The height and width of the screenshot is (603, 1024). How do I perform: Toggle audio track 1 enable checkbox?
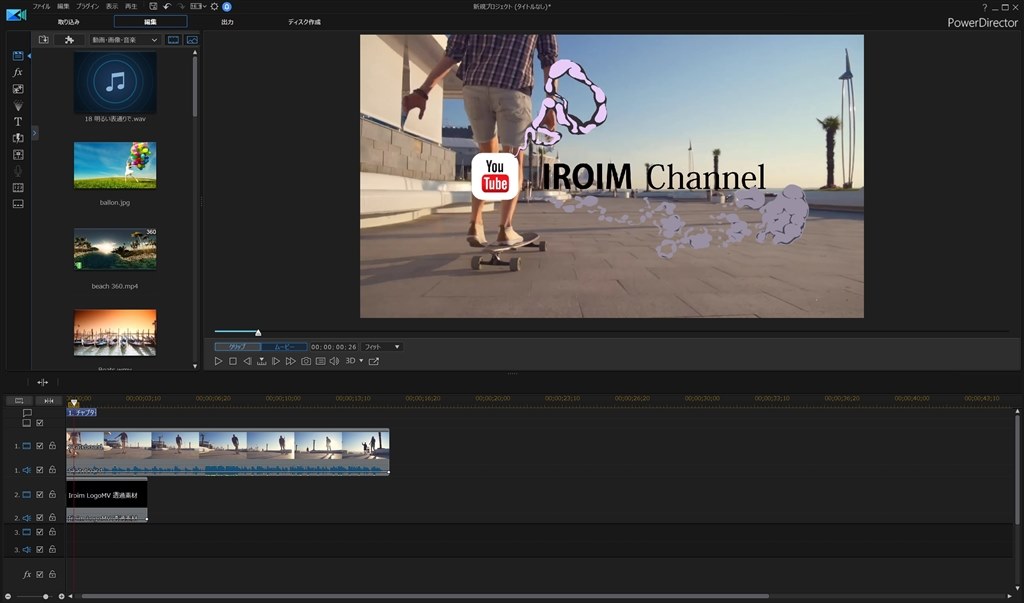coord(40,470)
